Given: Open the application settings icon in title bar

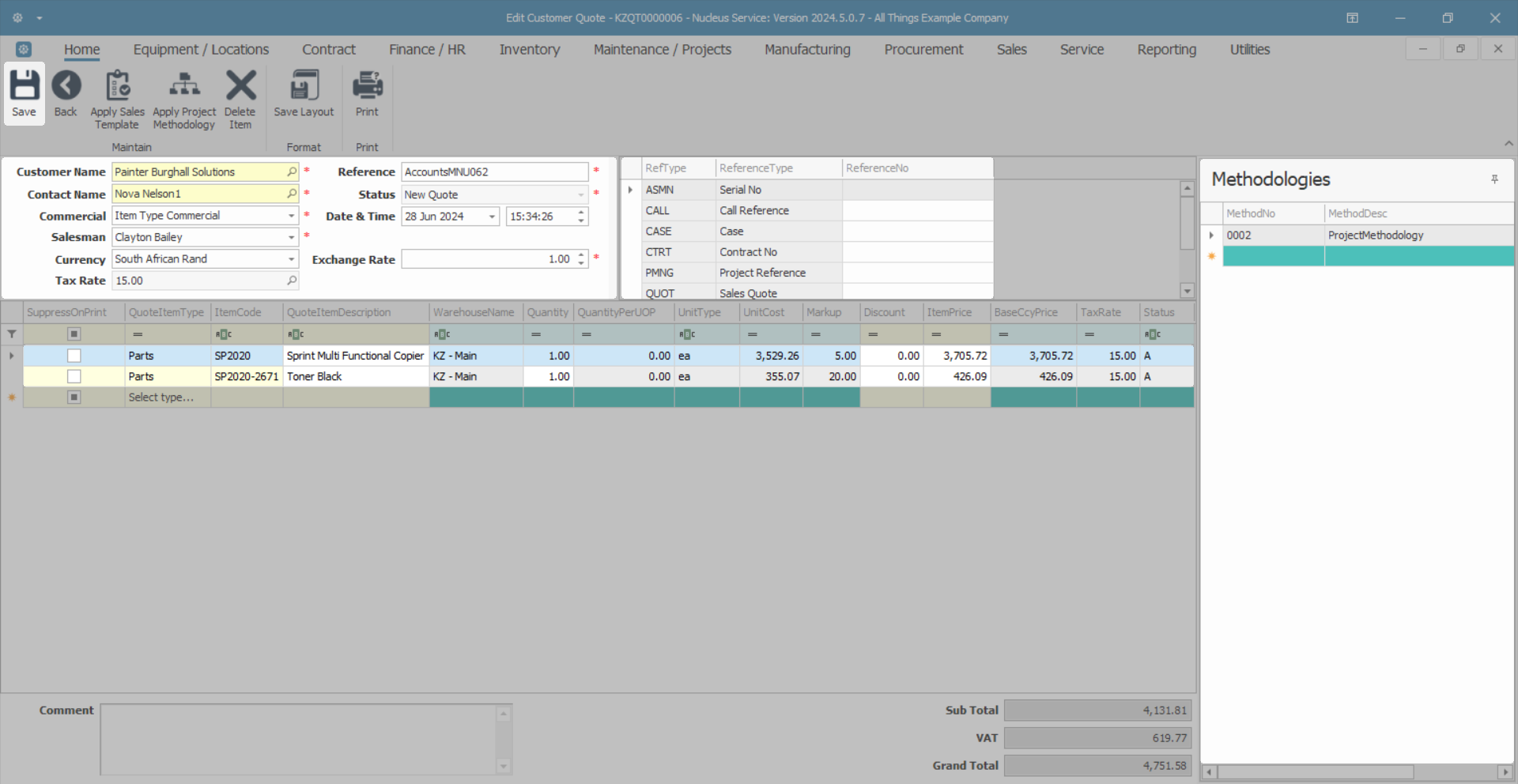Looking at the screenshot, I should (x=17, y=17).
